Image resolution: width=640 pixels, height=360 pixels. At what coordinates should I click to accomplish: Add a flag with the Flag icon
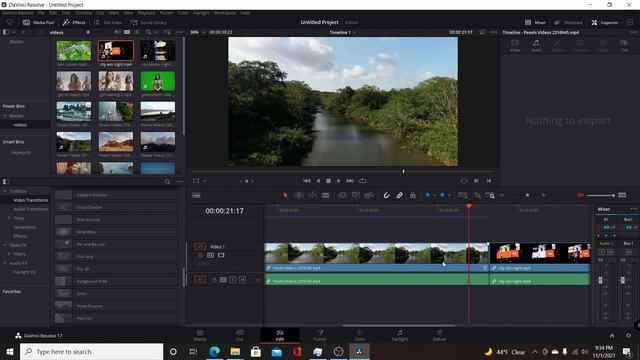point(427,196)
